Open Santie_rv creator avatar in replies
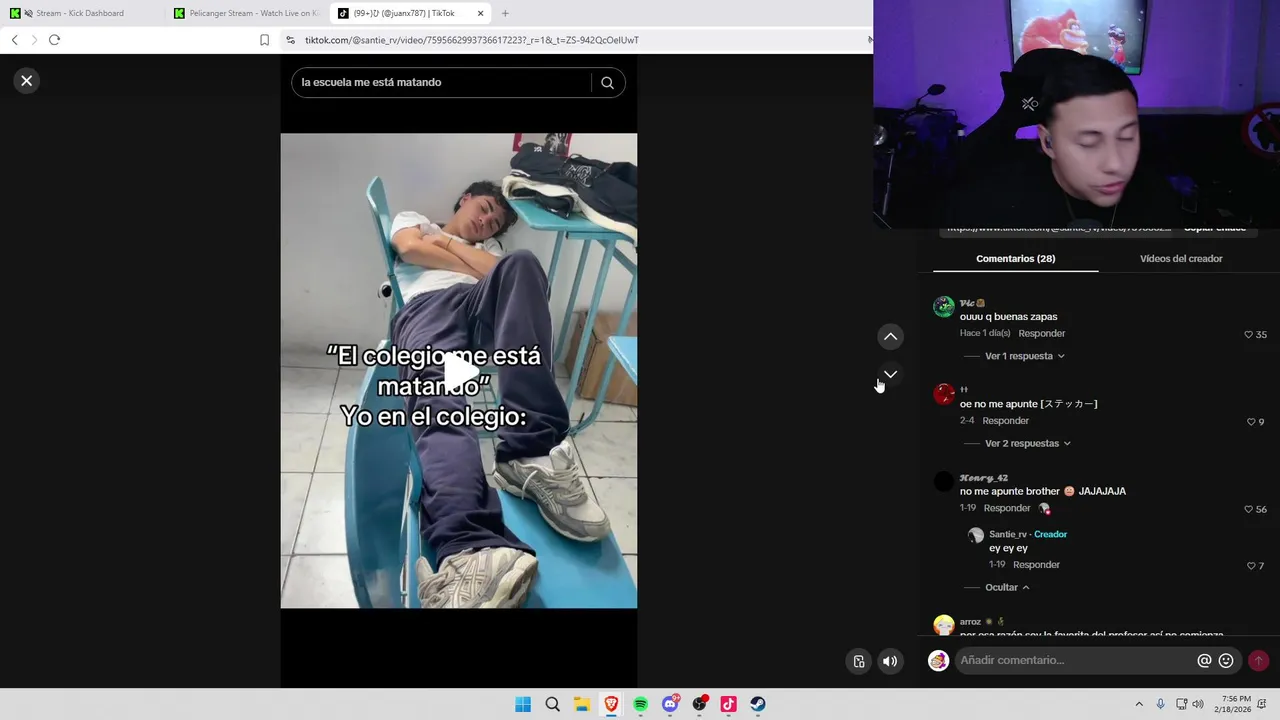Image resolution: width=1280 pixels, height=720 pixels. pyautogui.click(x=976, y=535)
